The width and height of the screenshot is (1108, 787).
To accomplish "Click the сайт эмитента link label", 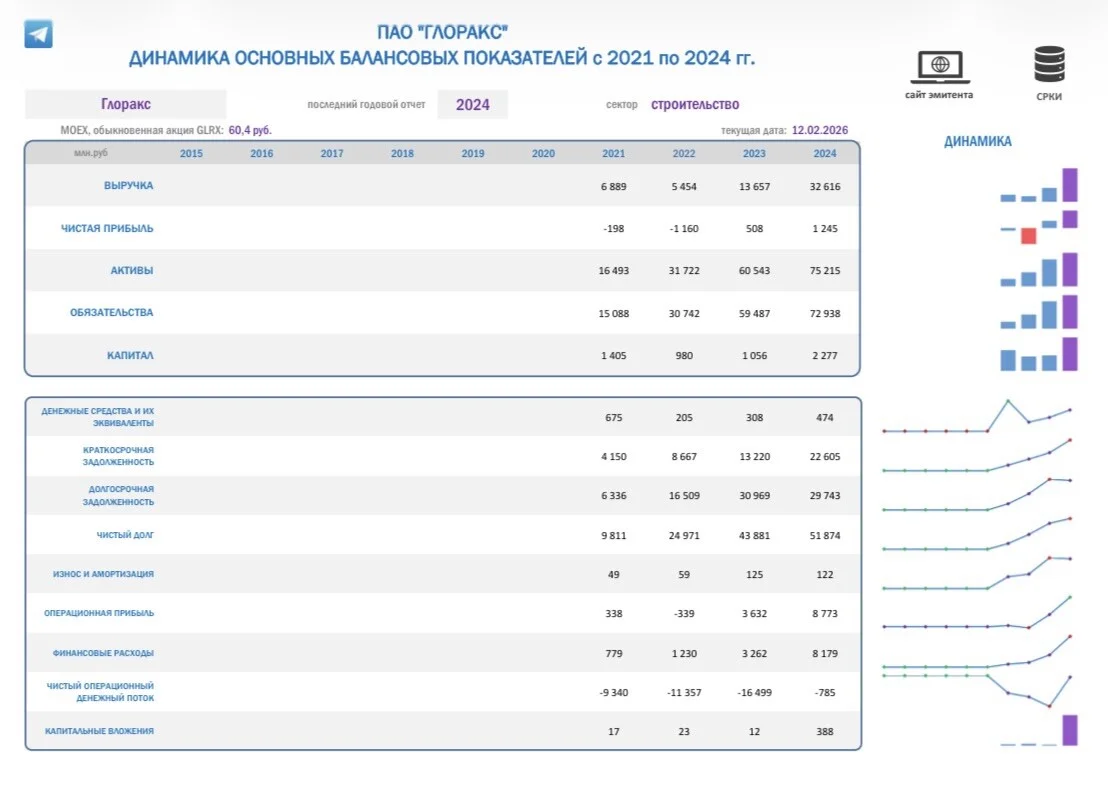I will (x=939, y=95).
